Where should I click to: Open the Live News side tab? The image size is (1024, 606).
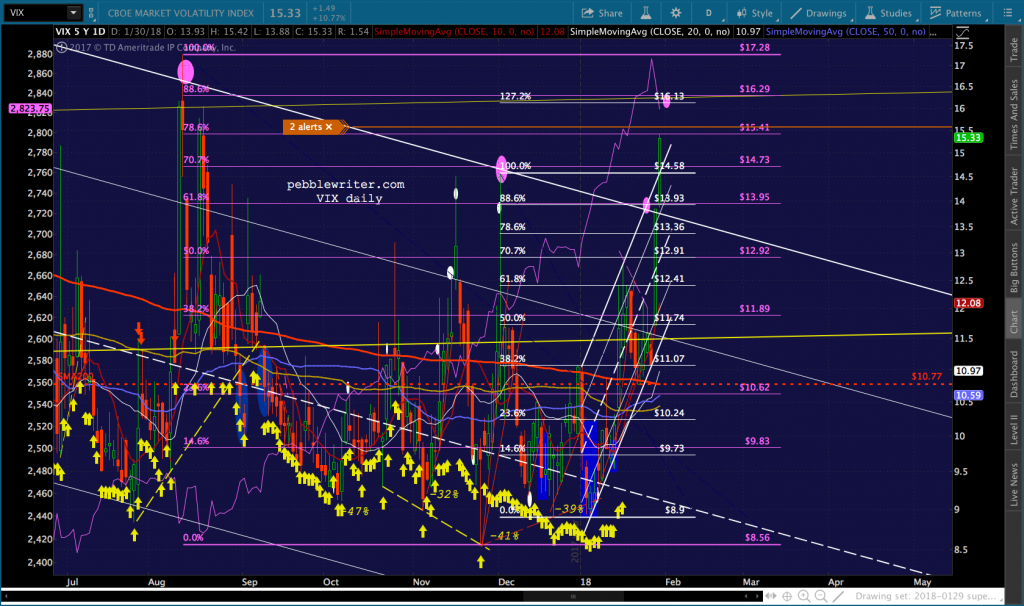(x=1014, y=484)
